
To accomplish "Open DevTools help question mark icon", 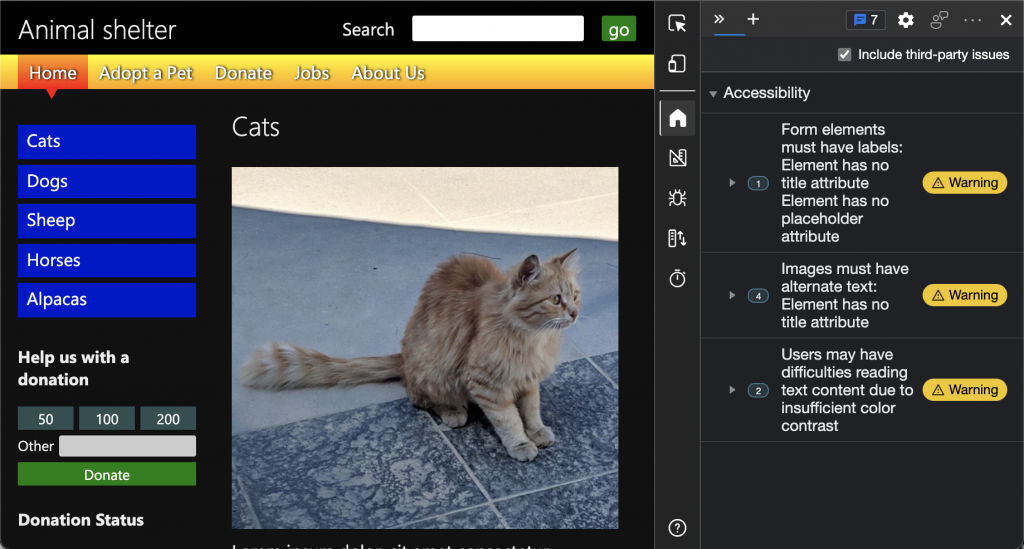I will coord(677,527).
